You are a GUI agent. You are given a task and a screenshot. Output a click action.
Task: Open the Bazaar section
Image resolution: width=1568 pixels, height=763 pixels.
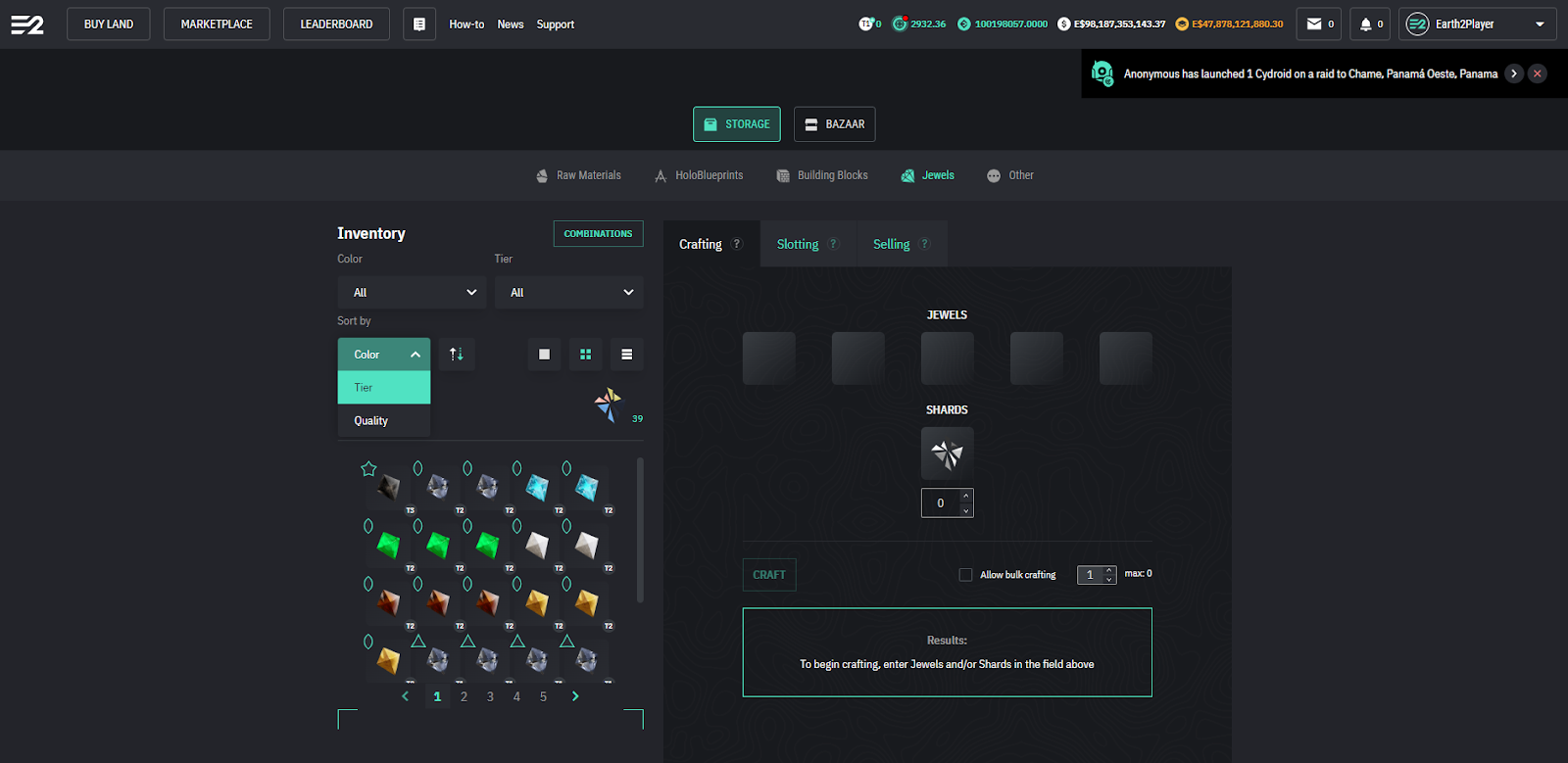[834, 124]
